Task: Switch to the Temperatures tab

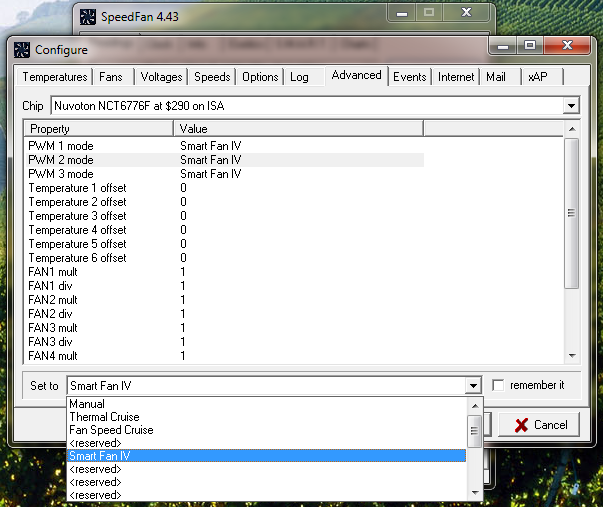Action: [x=55, y=77]
